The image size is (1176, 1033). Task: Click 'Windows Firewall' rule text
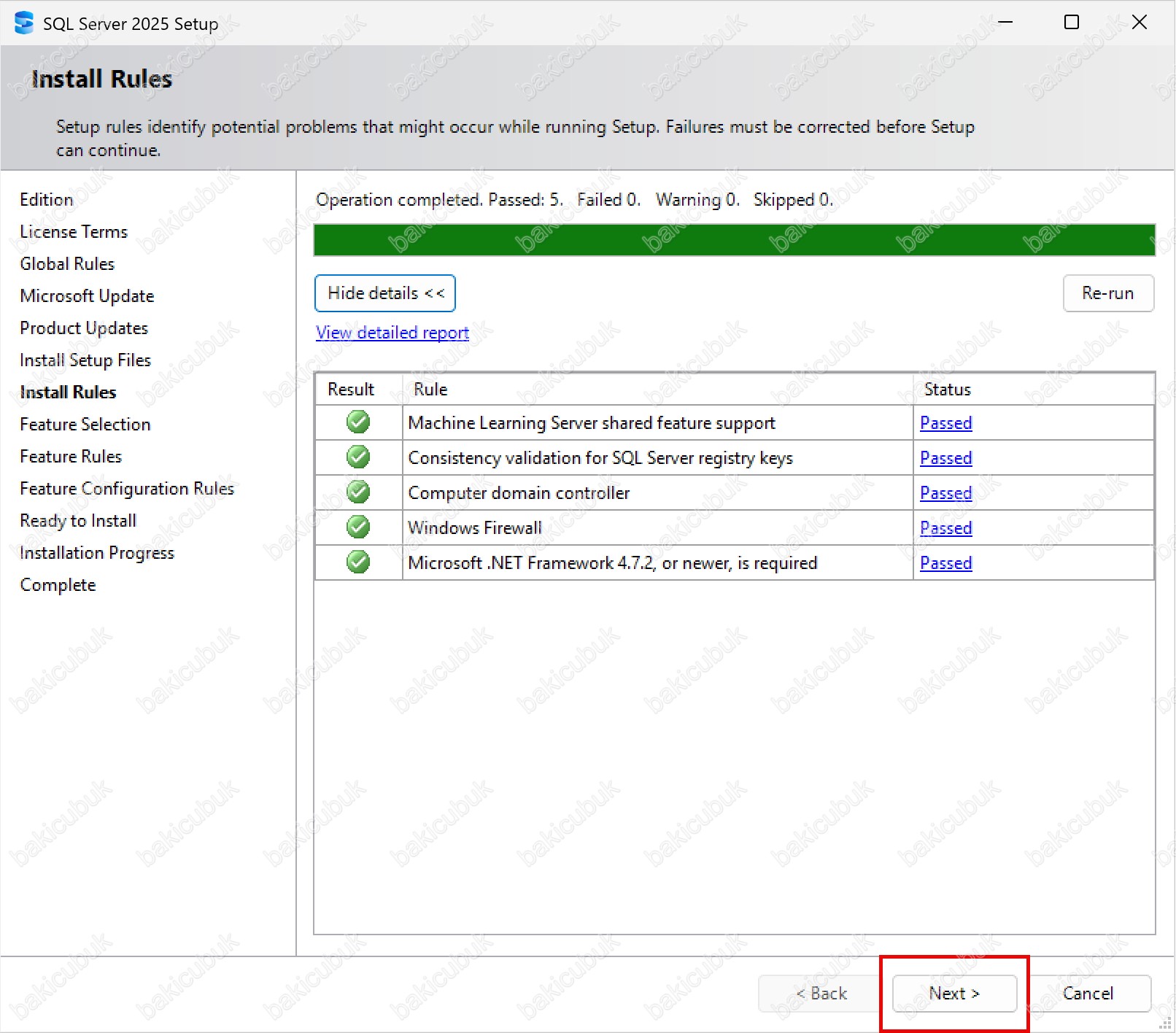(475, 528)
